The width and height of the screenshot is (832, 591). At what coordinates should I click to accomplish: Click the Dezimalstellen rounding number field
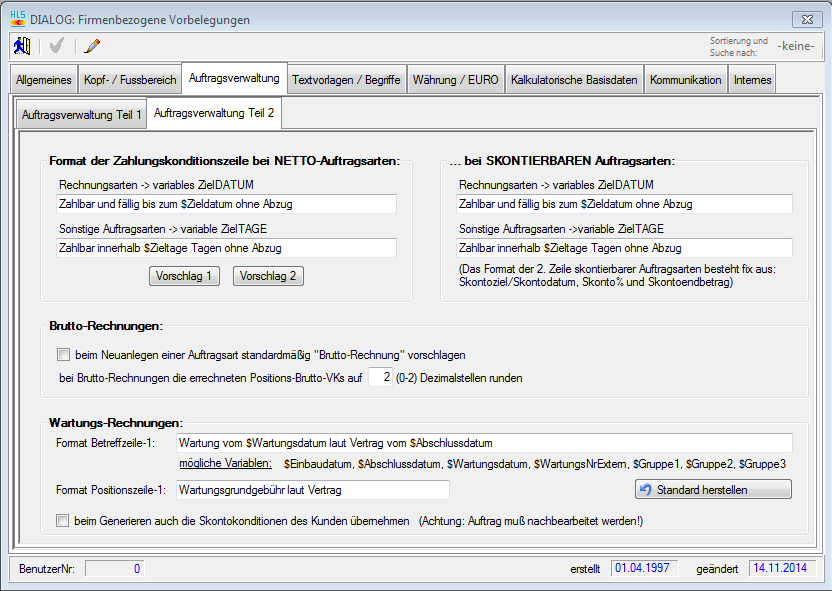(x=380, y=377)
